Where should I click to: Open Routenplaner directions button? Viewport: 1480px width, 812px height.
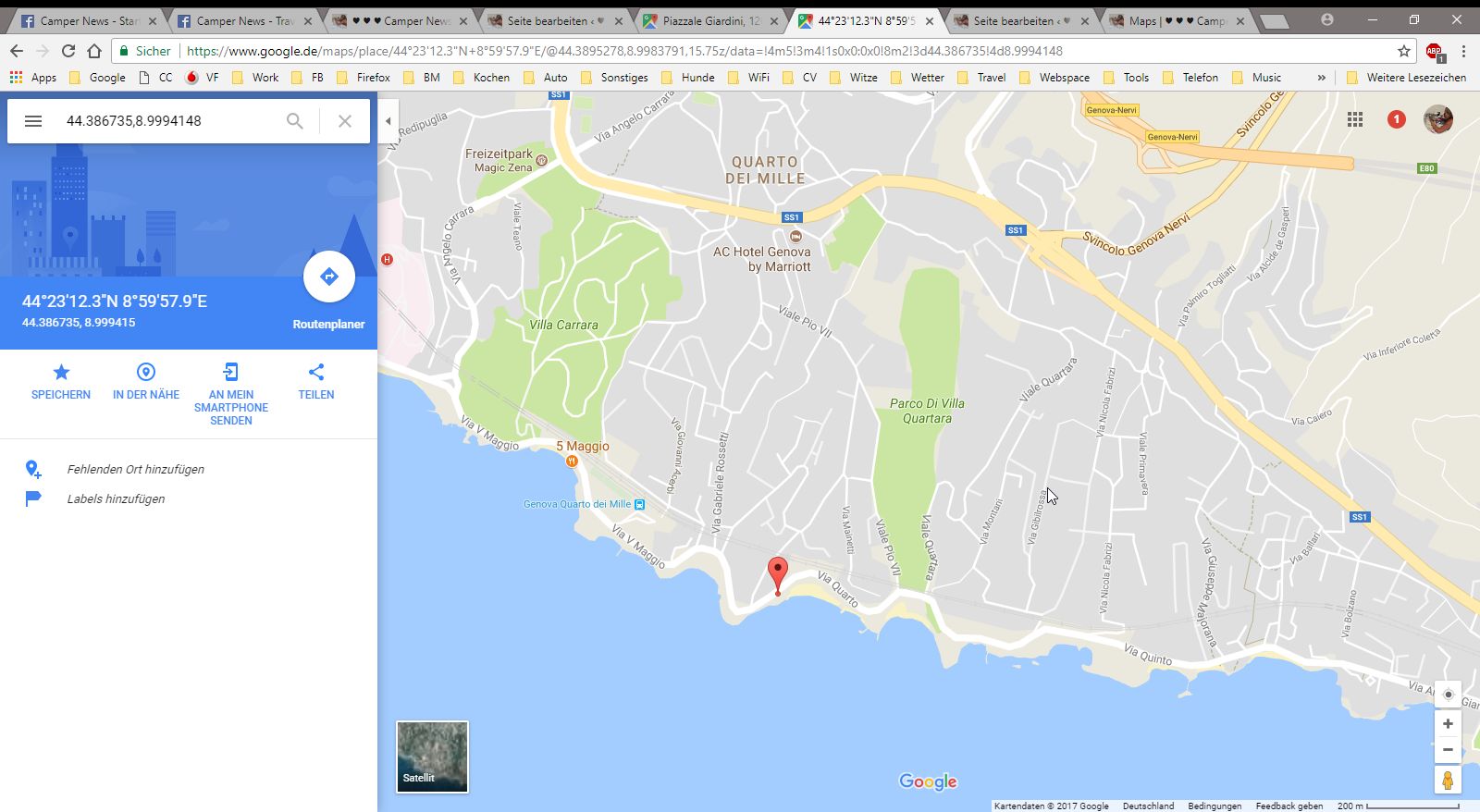(x=328, y=277)
